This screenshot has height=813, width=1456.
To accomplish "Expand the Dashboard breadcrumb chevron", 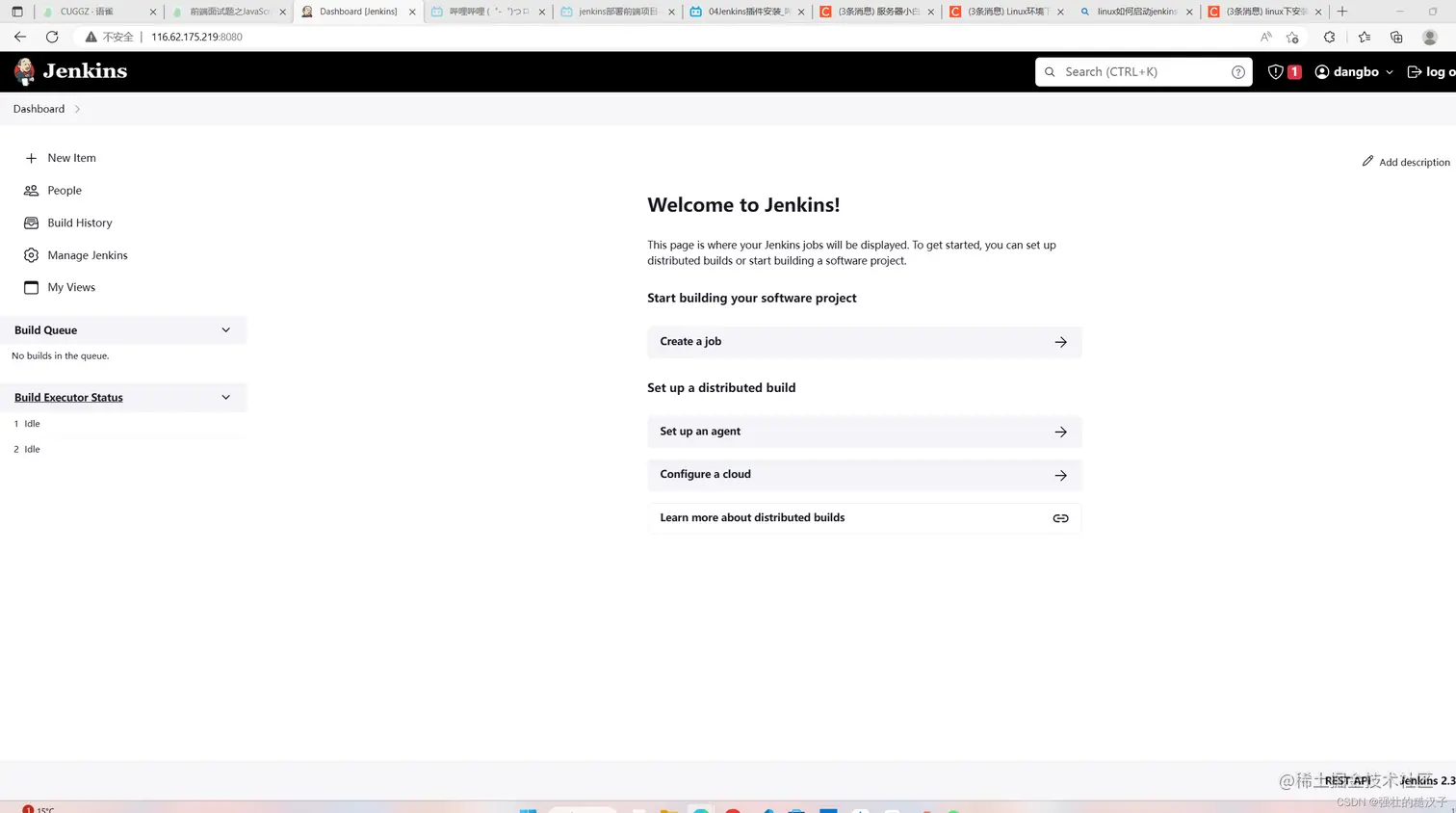I will tap(77, 109).
